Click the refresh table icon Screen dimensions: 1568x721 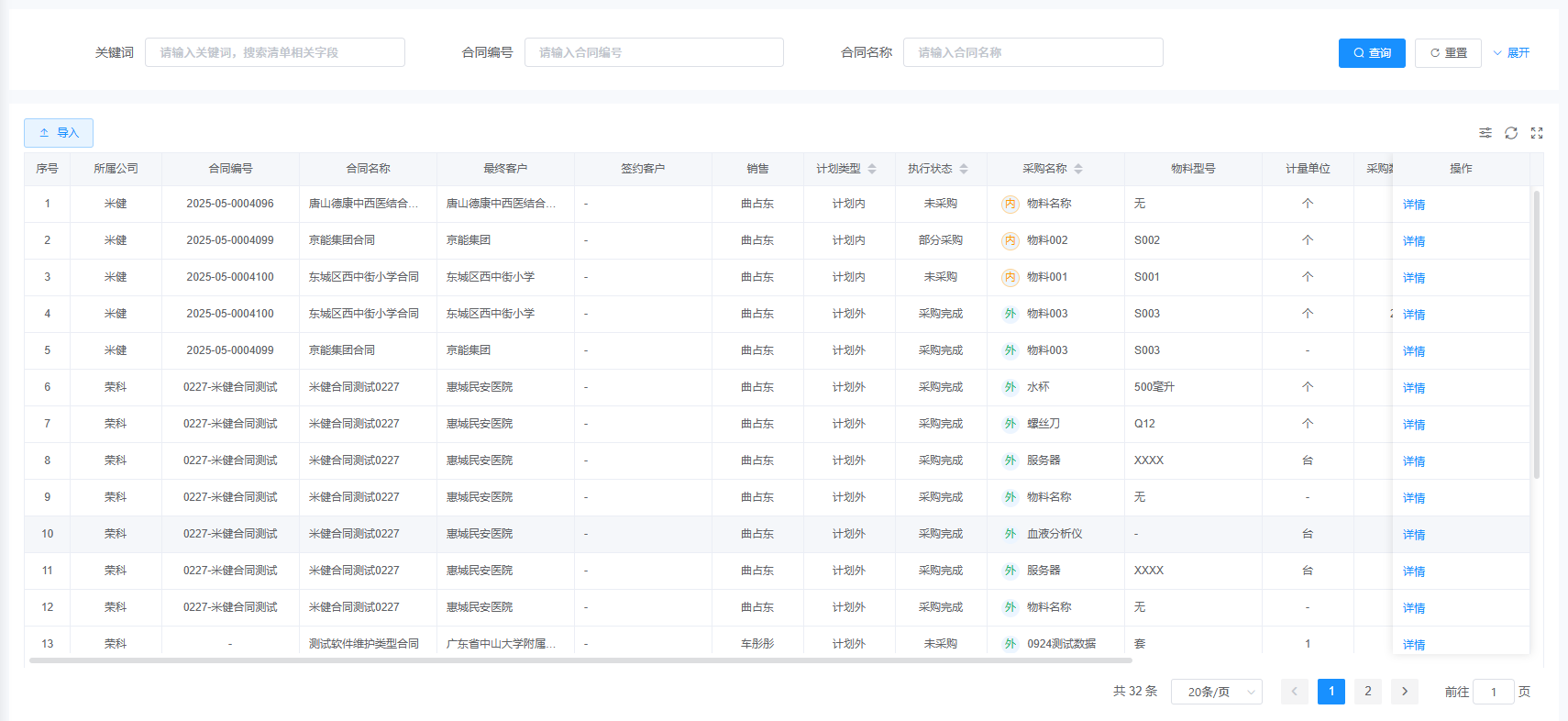click(x=1510, y=133)
